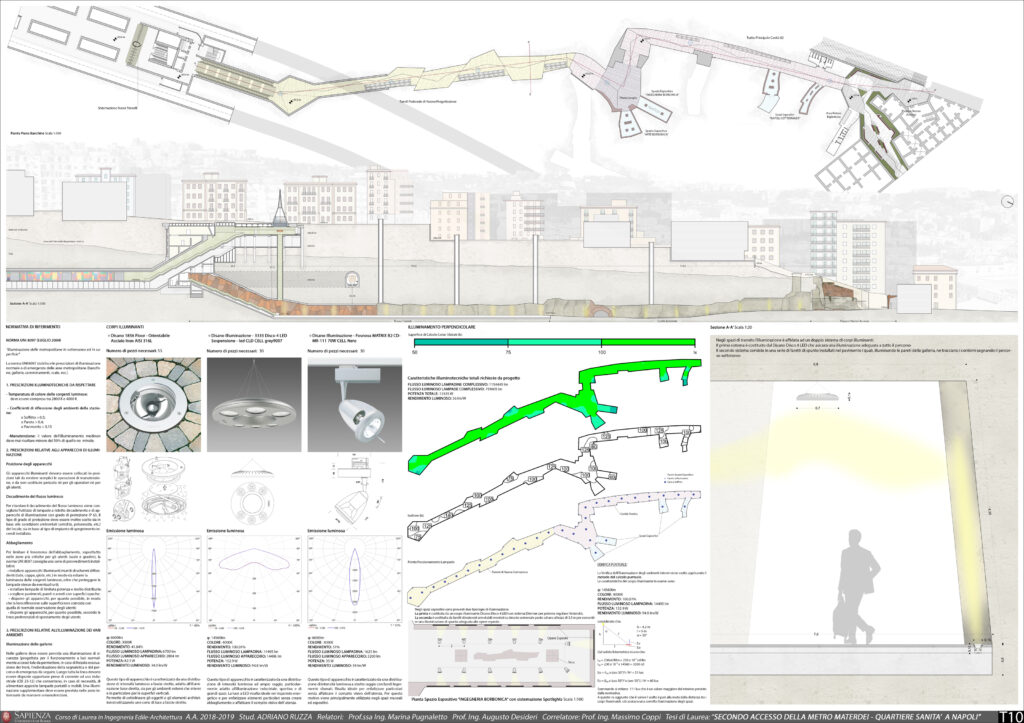Click the north arrow compass symbol

coord(1008,202)
